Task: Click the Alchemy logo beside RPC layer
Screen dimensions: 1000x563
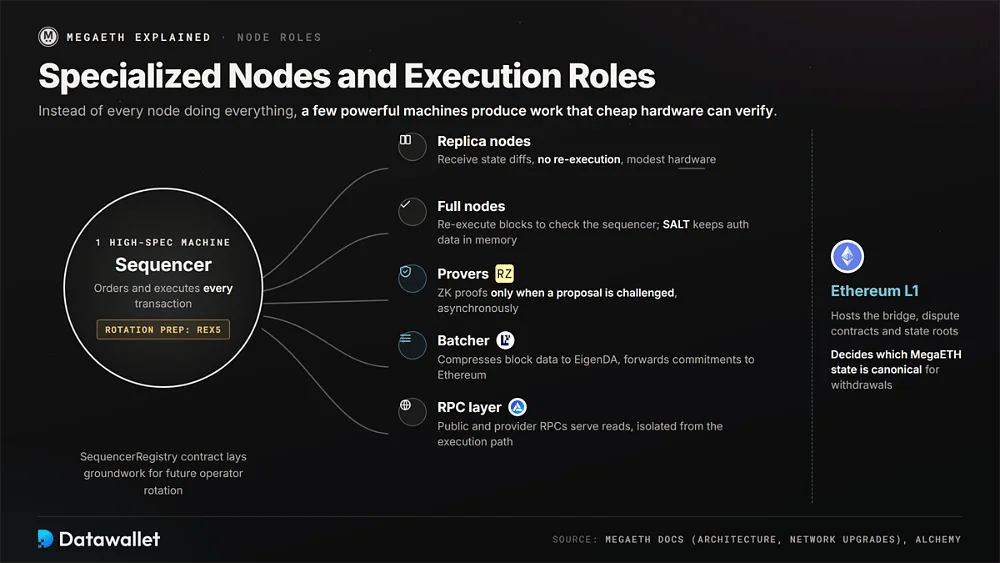Action: (517, 407)
